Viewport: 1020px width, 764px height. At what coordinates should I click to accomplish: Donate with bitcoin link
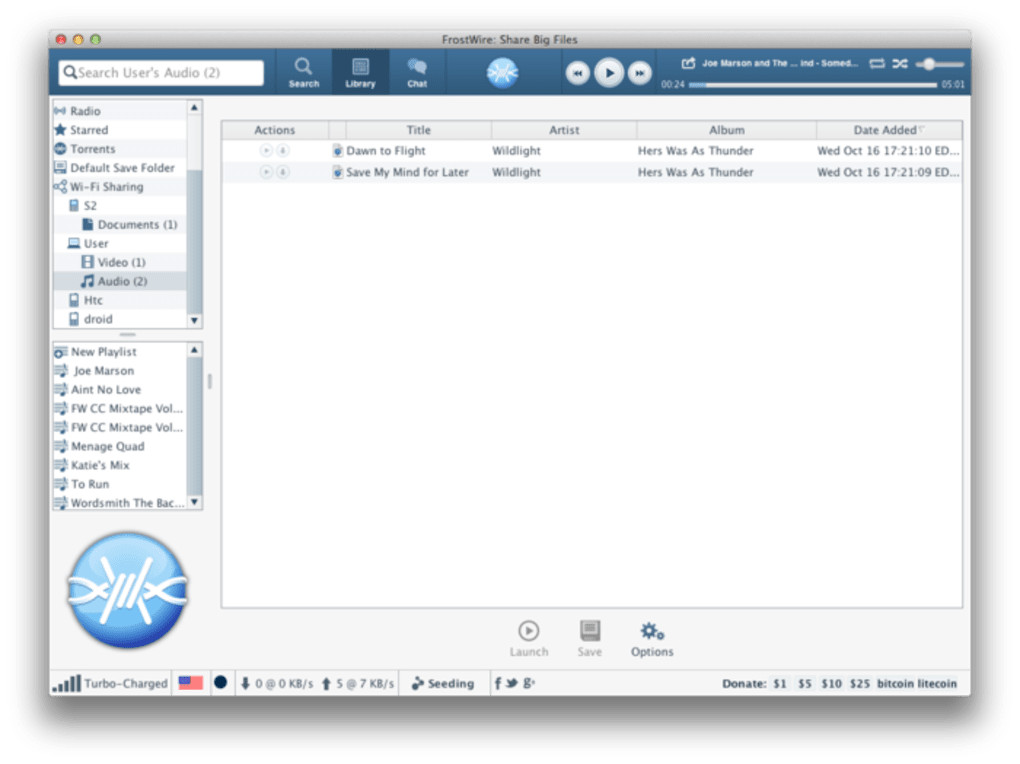[894, 683]
